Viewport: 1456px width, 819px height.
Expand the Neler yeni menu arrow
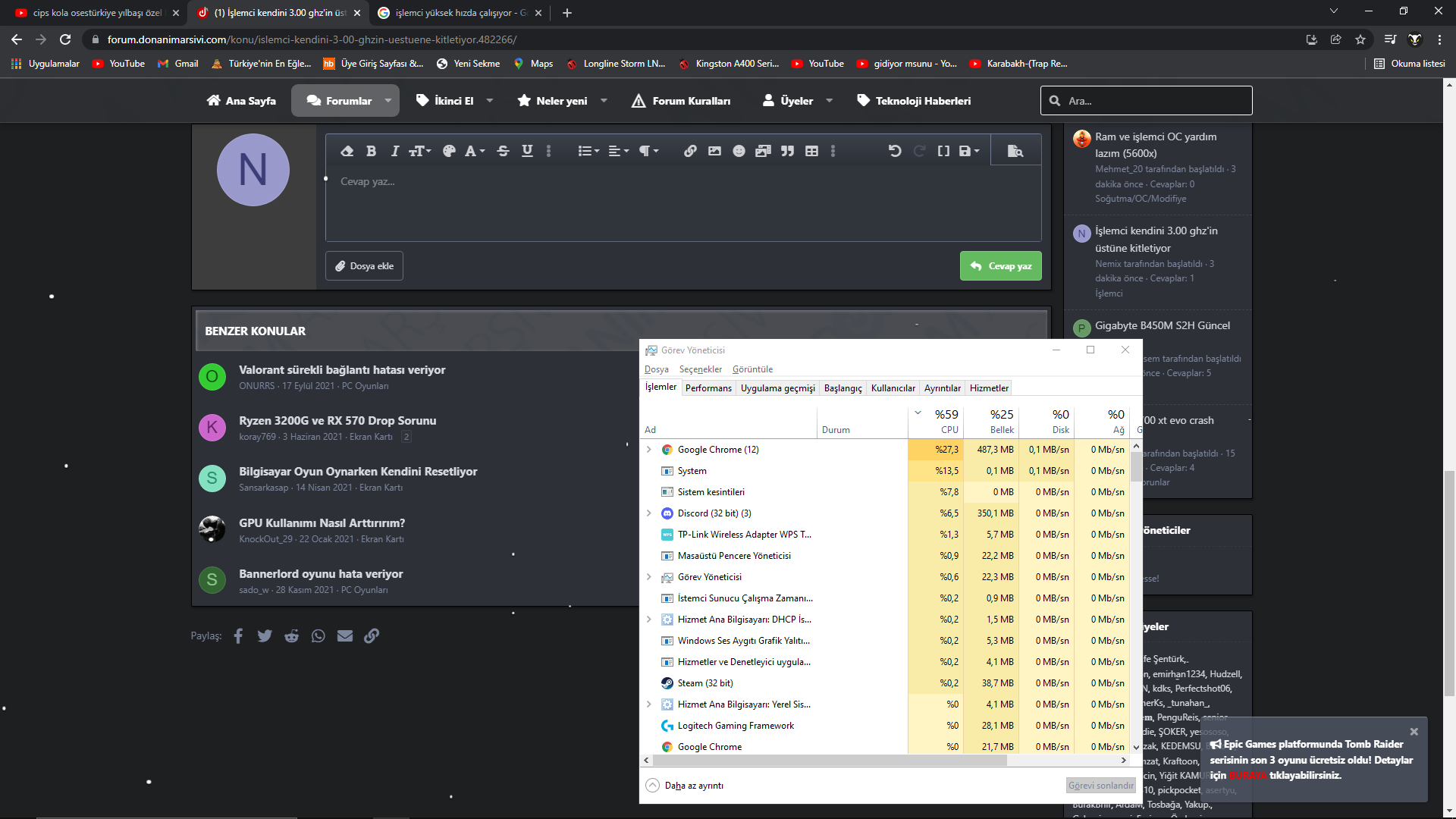[x=604, y=101]
